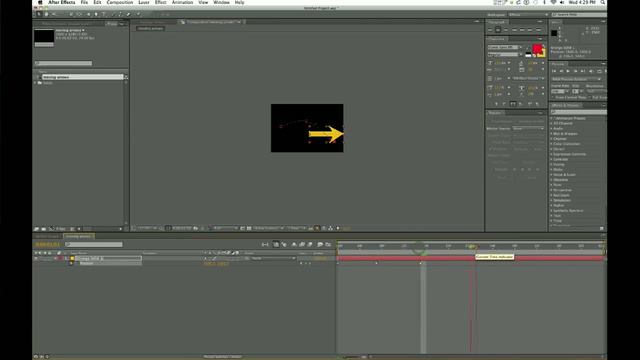Click the left align text paragraph icon
Viewport: 640px width, 360px height.
pos(490,30)
